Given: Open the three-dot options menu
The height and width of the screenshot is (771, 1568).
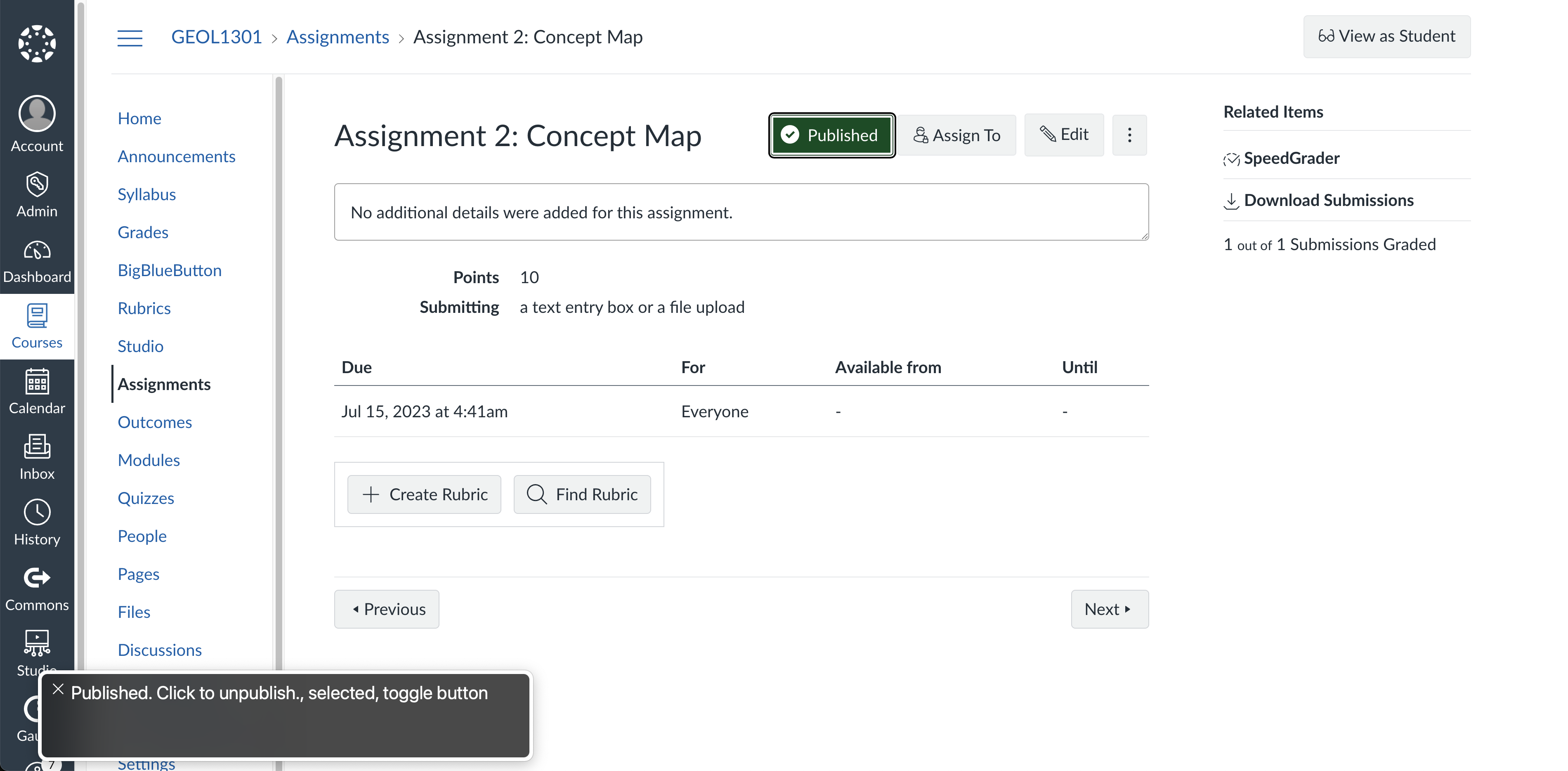Looking at the screenshot, I should click(x=1129, y=135).
